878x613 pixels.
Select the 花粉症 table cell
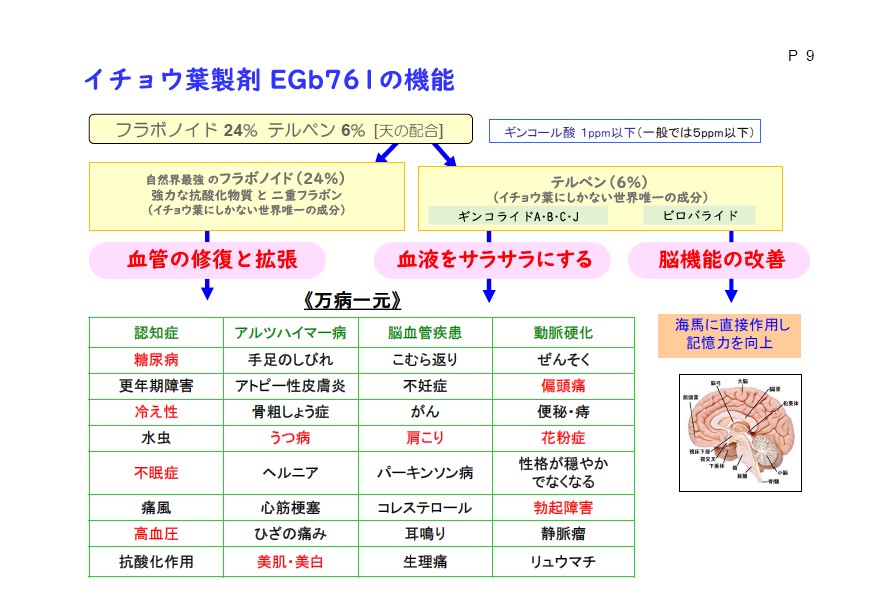pos(563,438)
